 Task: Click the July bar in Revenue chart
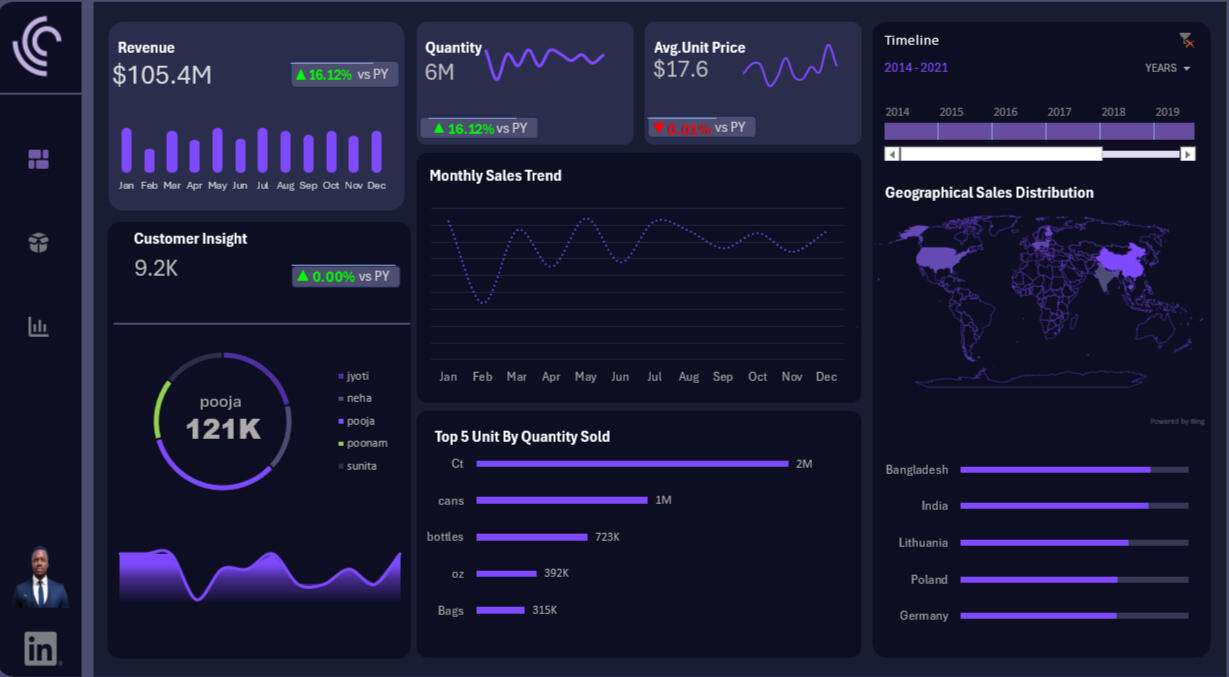(x=263, y=151)
